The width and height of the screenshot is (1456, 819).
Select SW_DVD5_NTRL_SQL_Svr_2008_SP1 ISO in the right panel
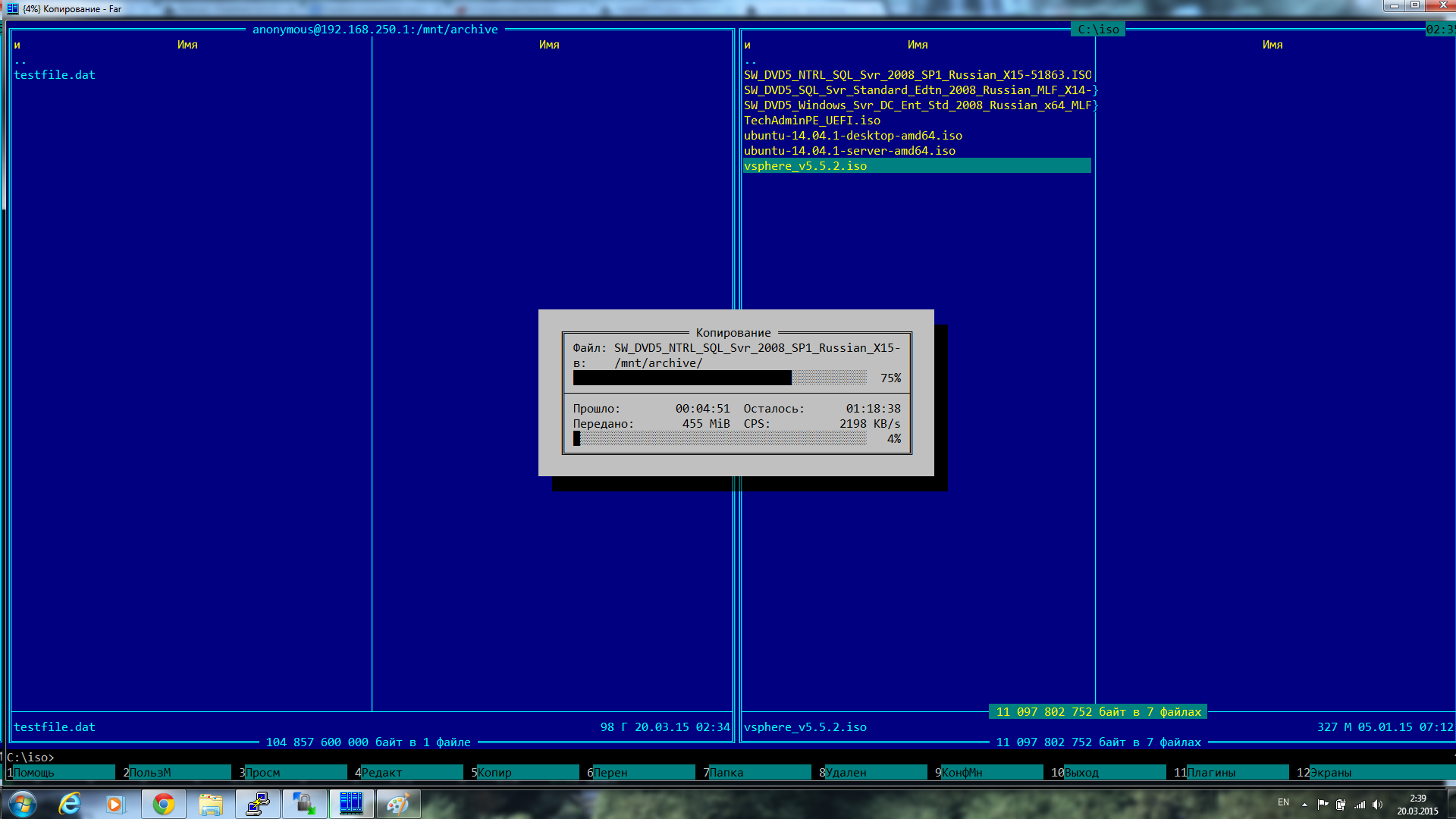[918, 74]
